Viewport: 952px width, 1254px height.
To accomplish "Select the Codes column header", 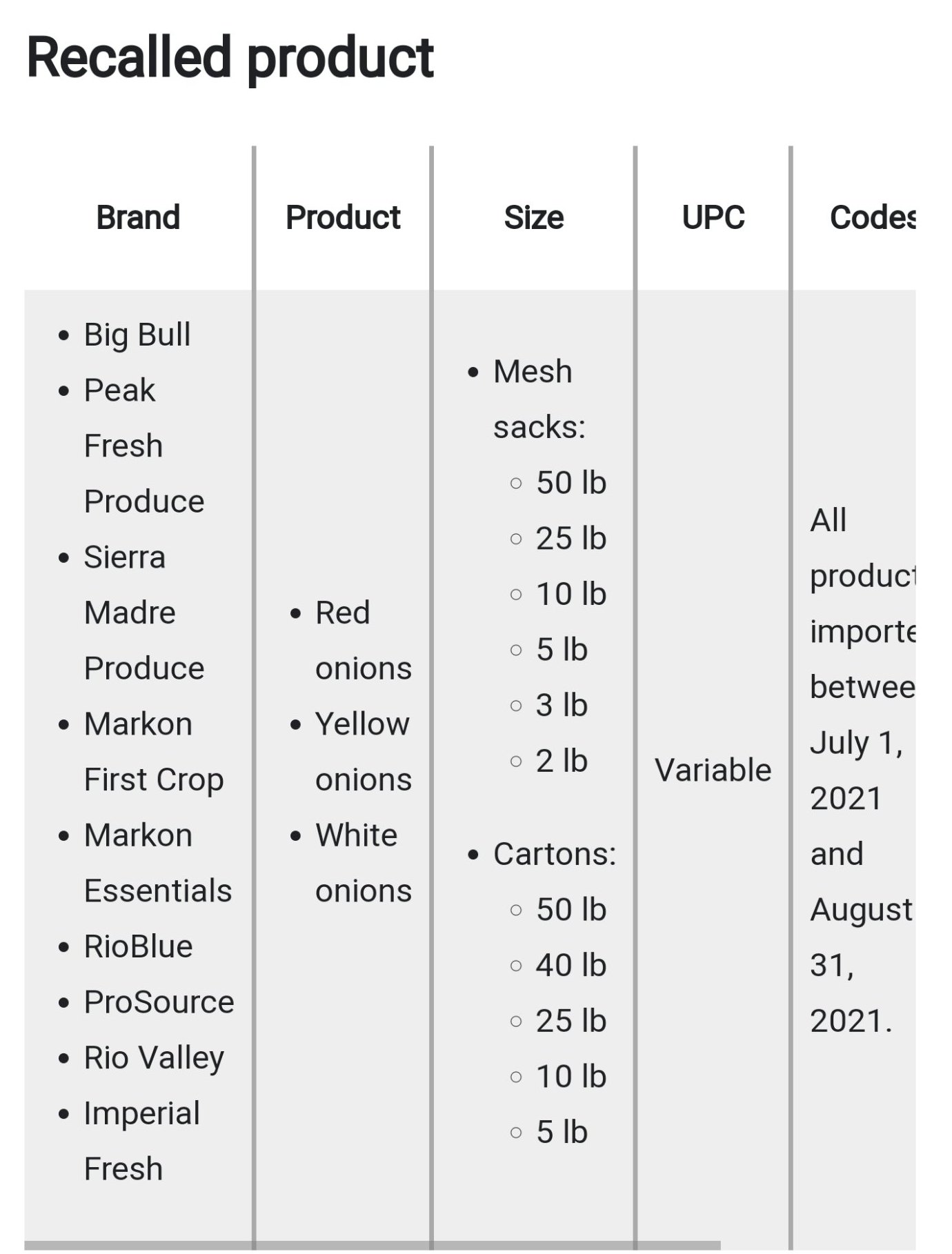I will [872, 218].
